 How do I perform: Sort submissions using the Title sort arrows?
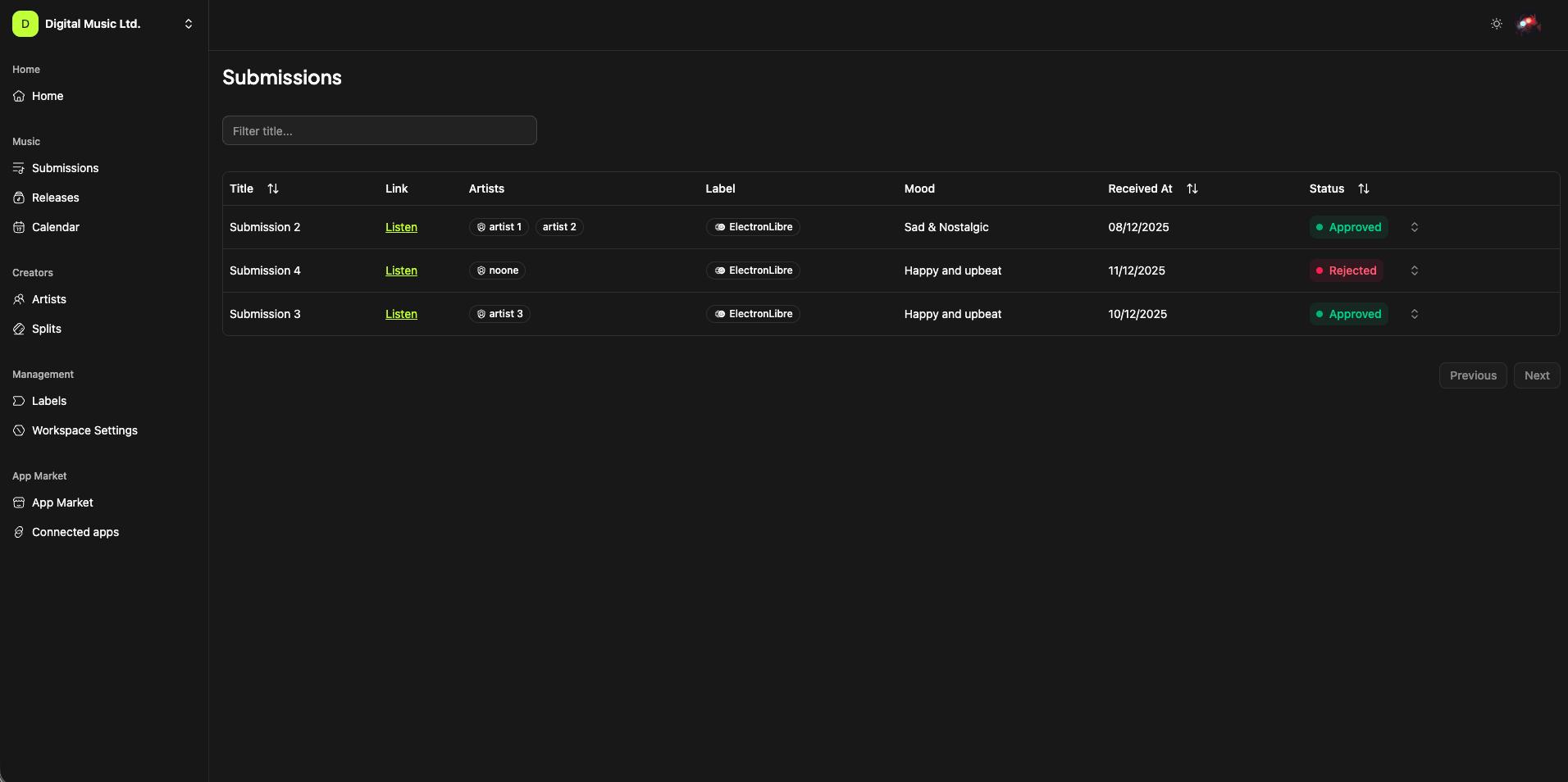click(x=273, y=189)
